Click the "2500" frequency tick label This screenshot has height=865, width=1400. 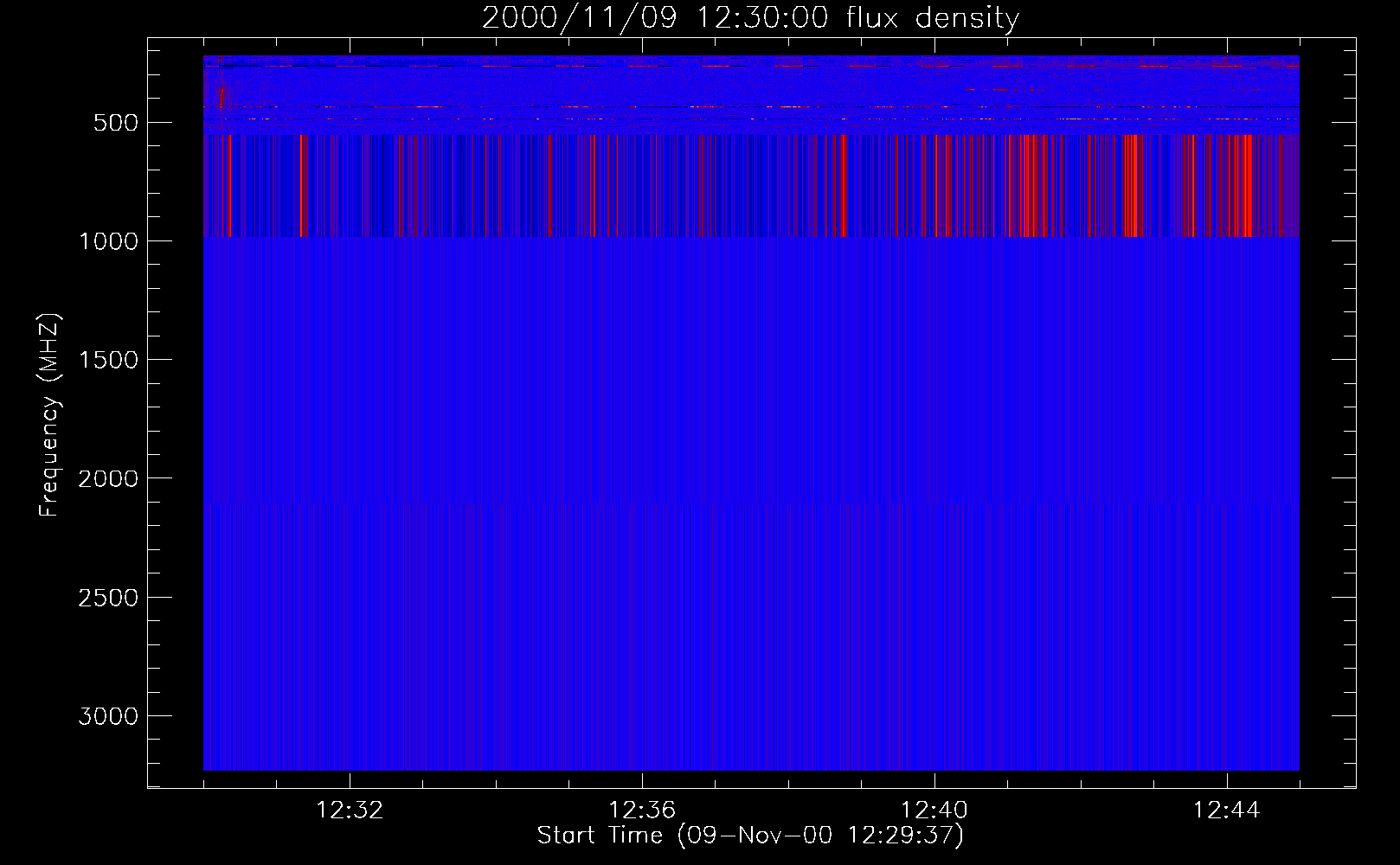[108, 598]
